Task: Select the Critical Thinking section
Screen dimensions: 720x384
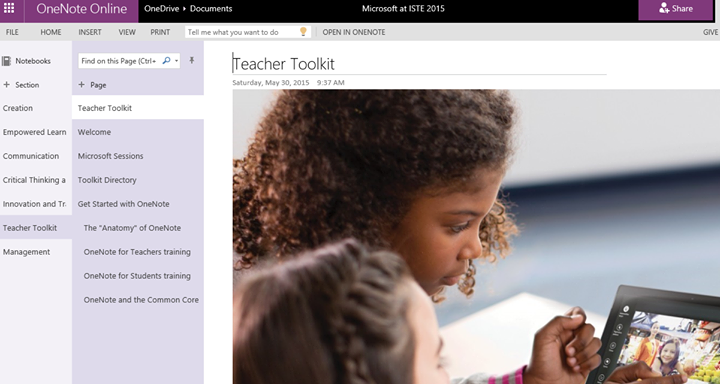Action: [36, 180]
